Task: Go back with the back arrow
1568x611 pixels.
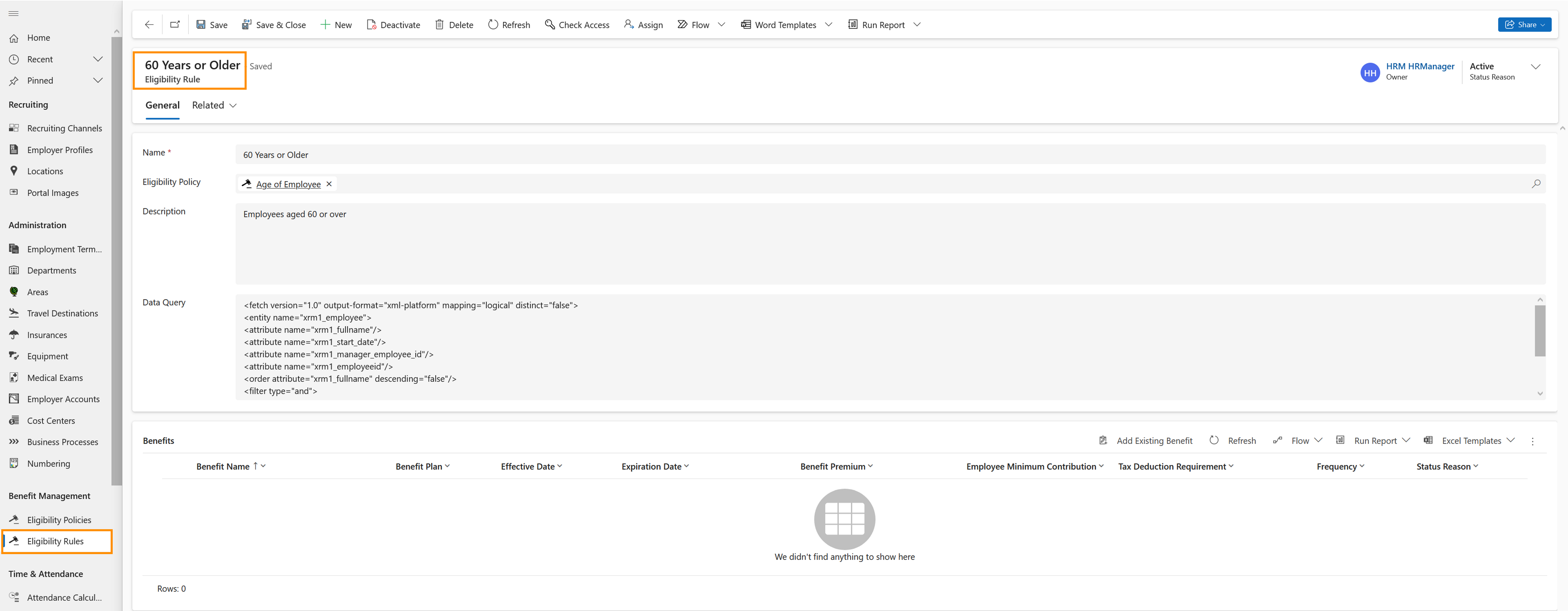Action: 149,25
